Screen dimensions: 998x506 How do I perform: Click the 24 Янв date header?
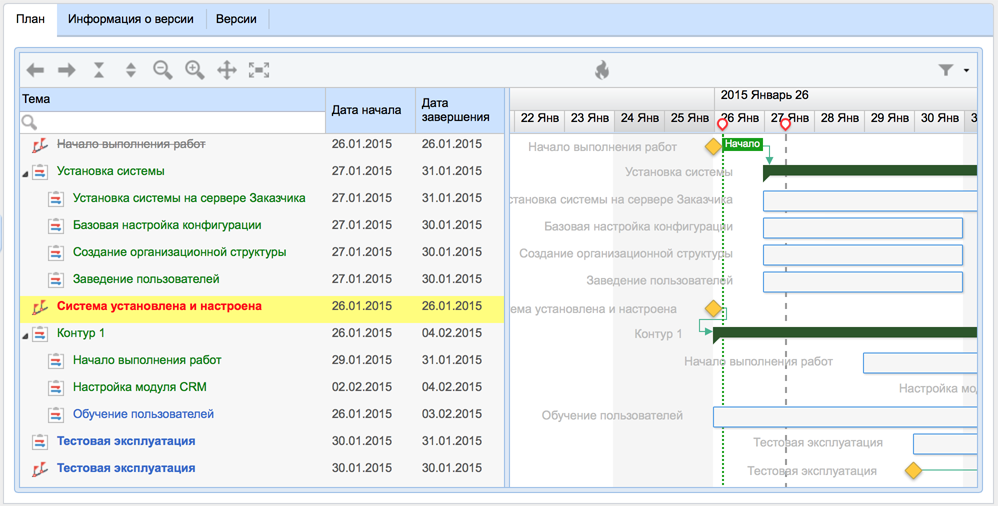640,118
